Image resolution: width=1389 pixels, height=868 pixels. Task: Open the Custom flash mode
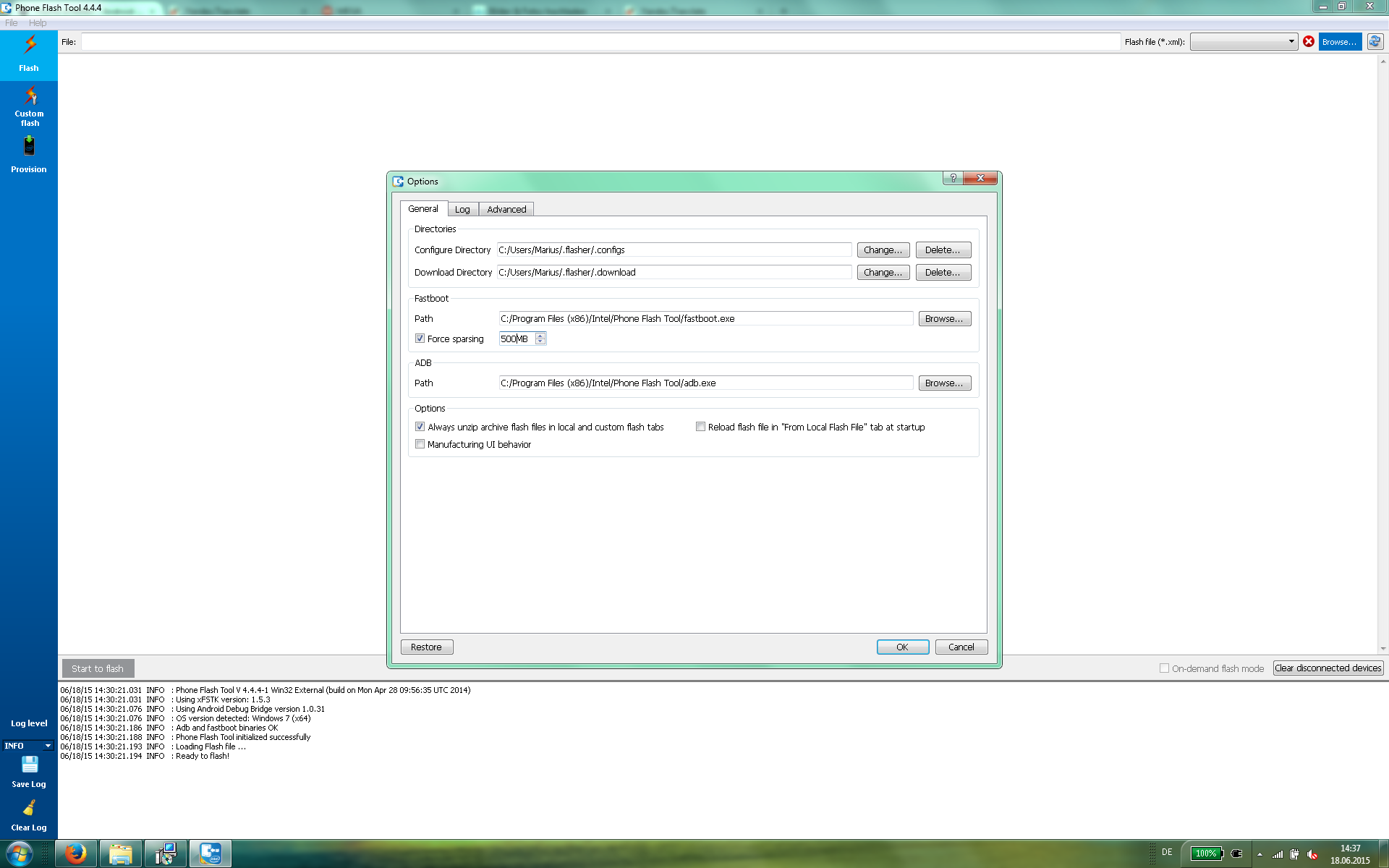(x=29, y=106)
